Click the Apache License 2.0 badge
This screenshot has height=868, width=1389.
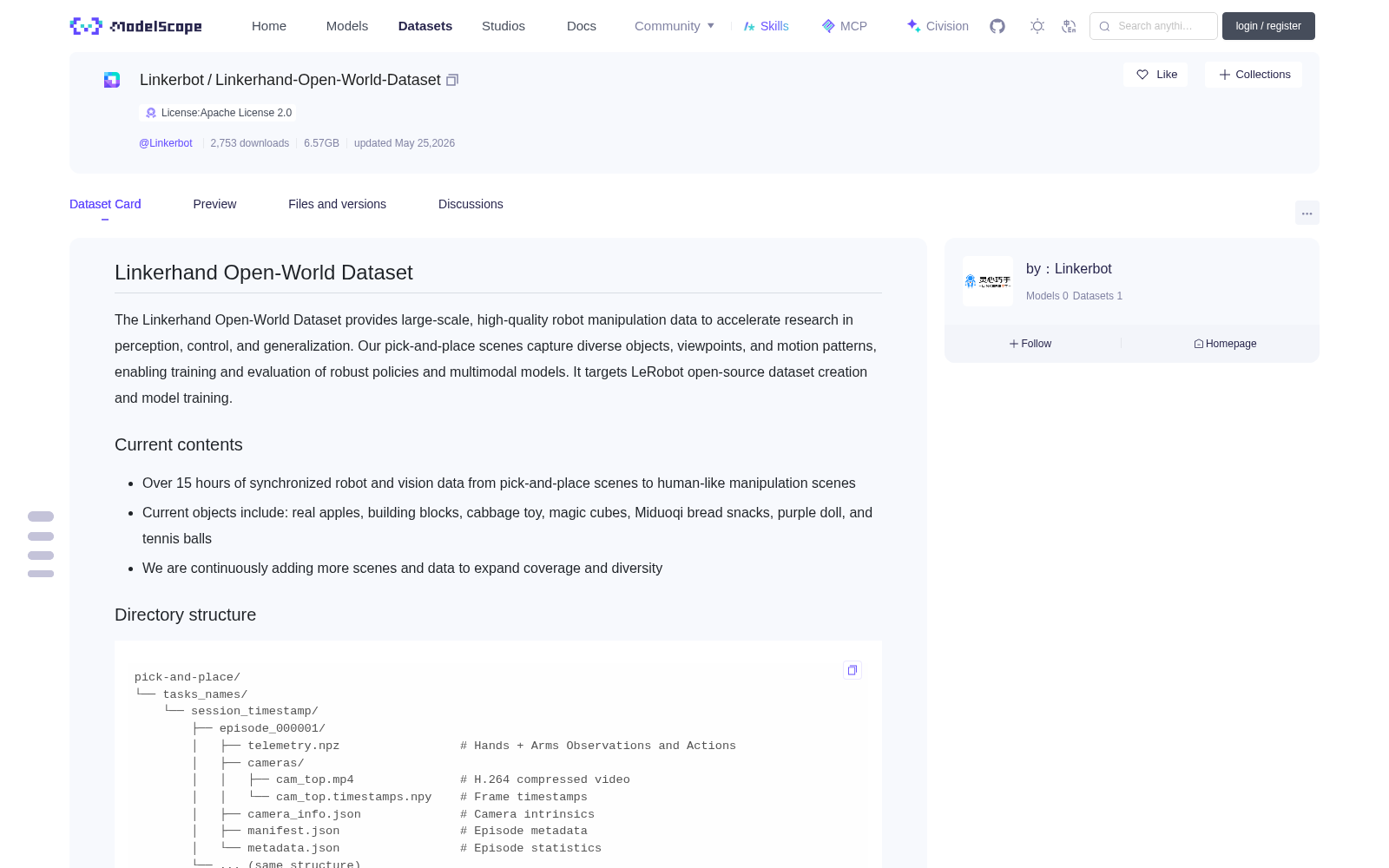[218, 113]
